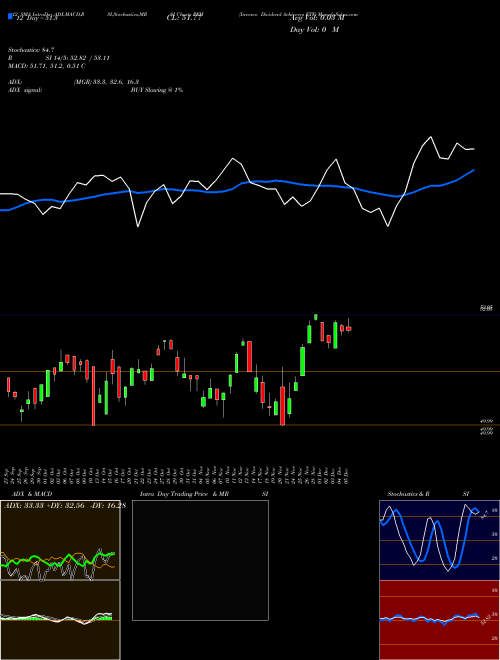Open the MACD histogram panel below the ADX chart

(x=60, y=620)
